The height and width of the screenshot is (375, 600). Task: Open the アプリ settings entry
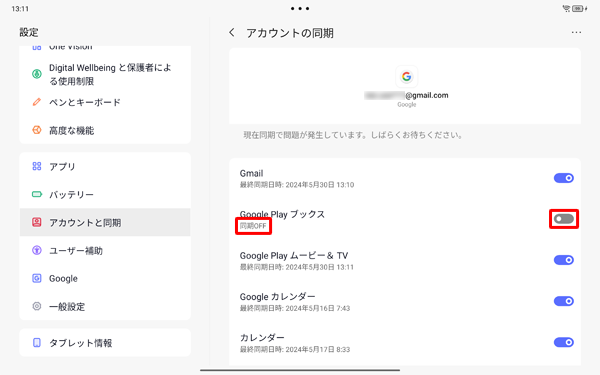105,166
